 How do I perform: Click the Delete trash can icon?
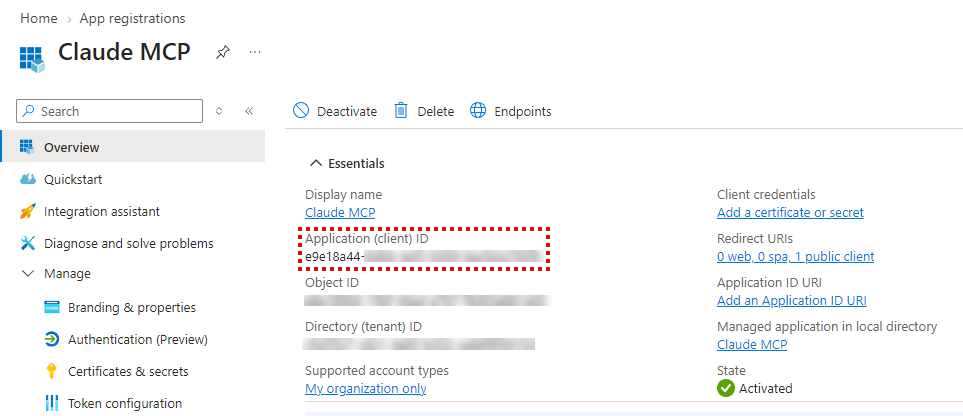tap(401, 111)
